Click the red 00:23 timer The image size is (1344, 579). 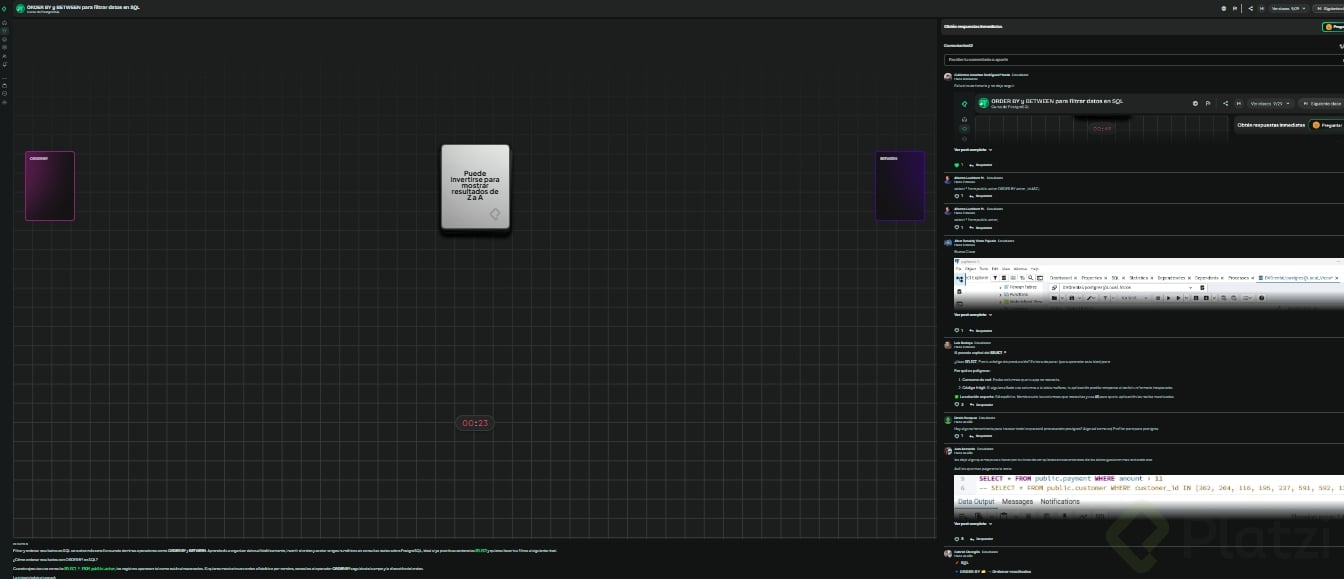[x=475, y=423]
